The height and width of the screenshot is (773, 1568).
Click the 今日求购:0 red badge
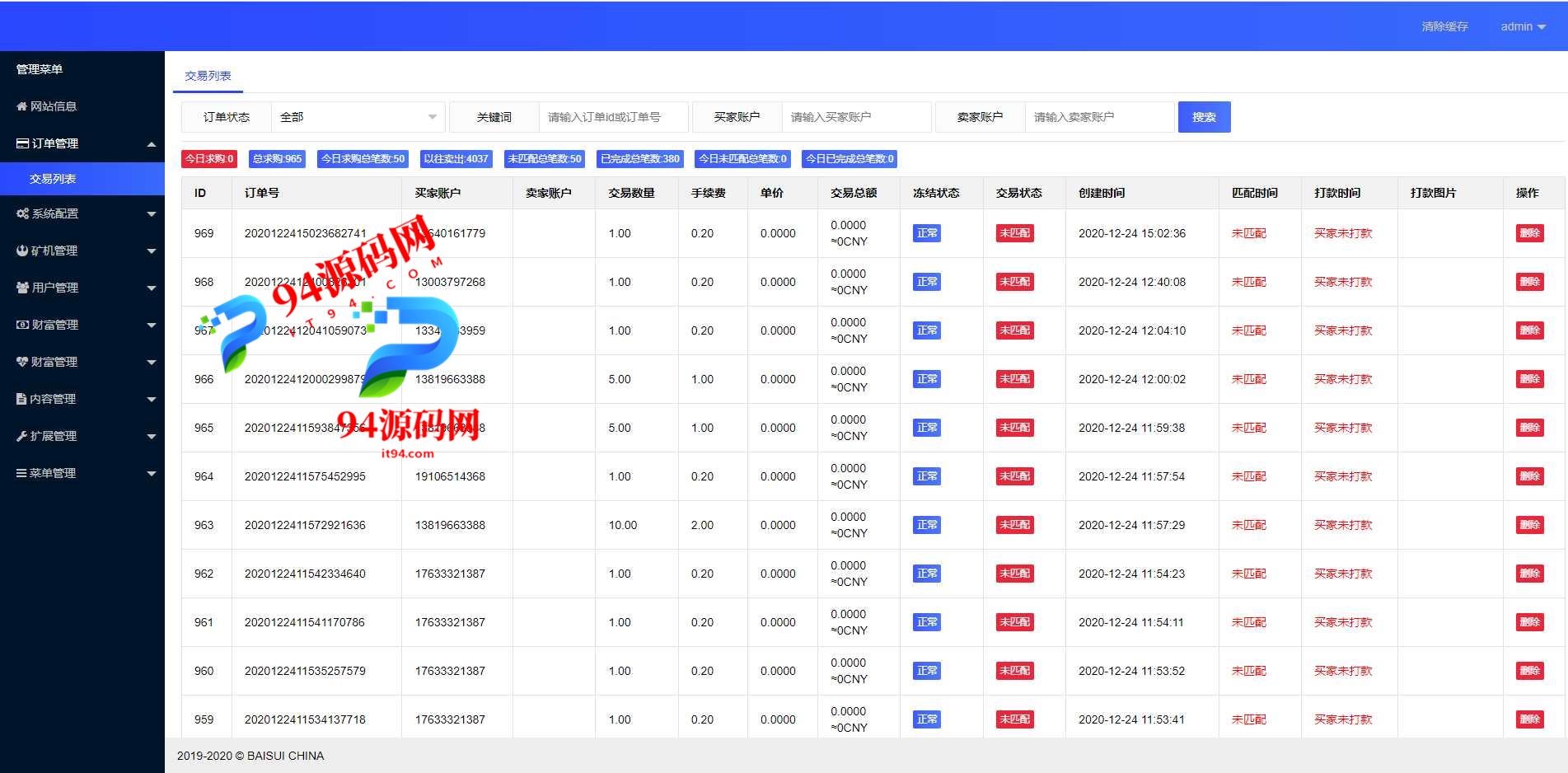pyautogui.click(x=209, y=159)
